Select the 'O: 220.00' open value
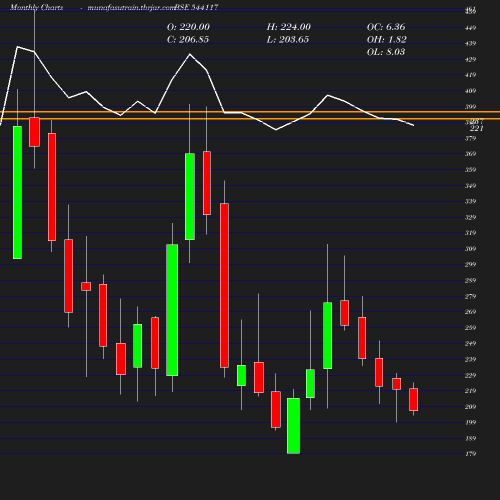The width and height of the screenshot is (500, 500). click(x=188, y=27)
